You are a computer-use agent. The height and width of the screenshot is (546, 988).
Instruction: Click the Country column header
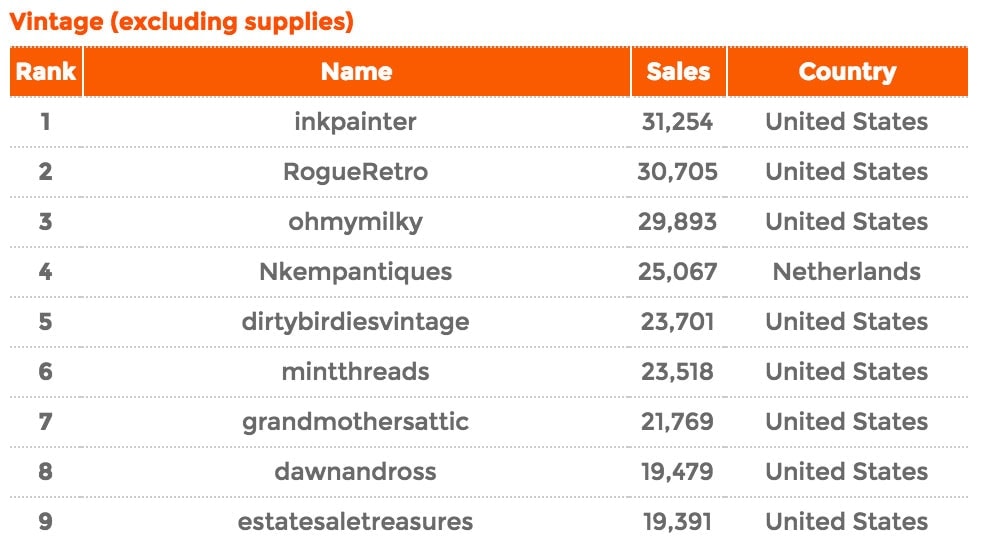[x=847, y=71]
